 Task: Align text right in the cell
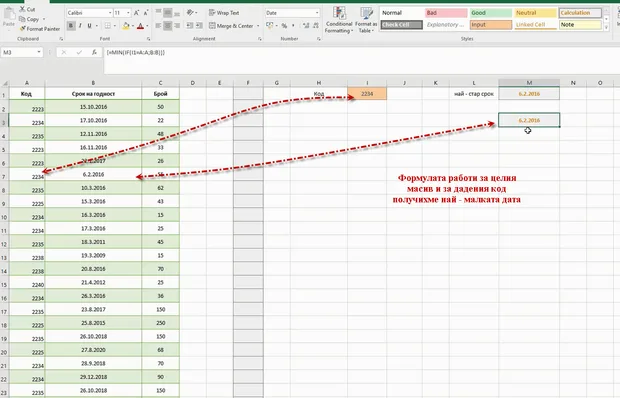tap(177, 26)
